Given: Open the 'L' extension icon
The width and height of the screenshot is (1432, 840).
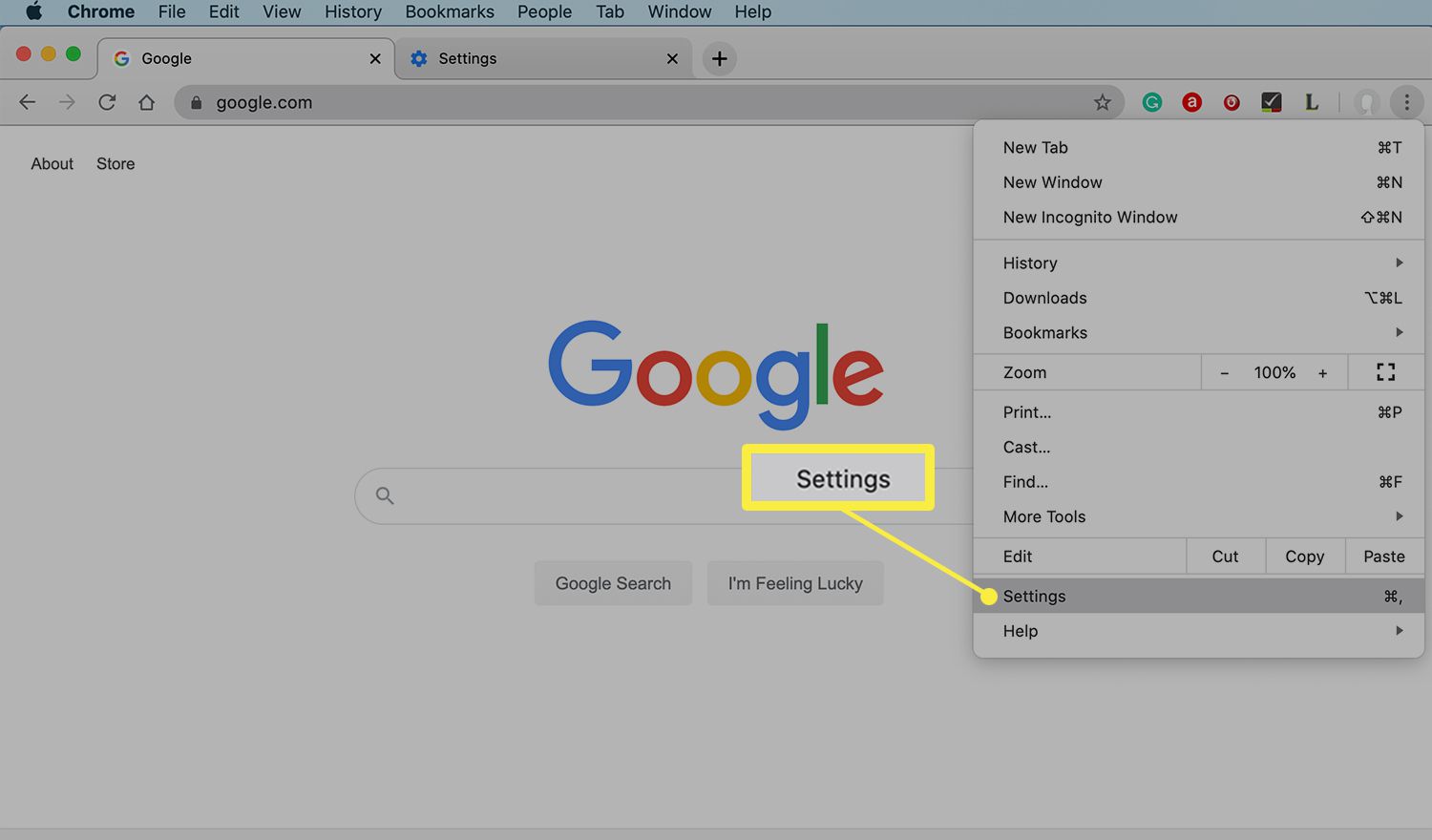Looking at the screenshot, I should pyautogui.click(x=1312, y=102).
